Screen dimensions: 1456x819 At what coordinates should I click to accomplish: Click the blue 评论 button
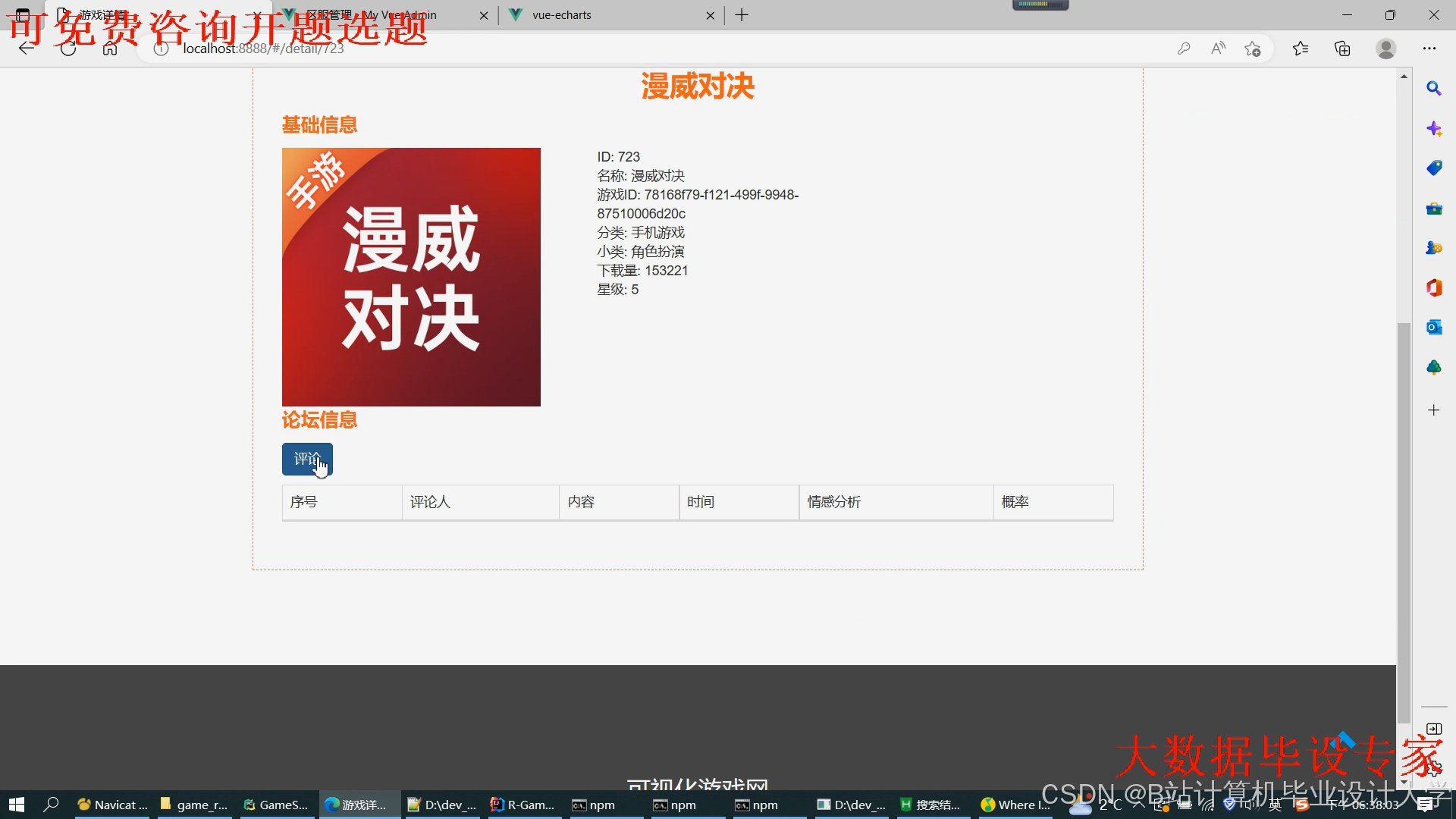tap(307, 459)
